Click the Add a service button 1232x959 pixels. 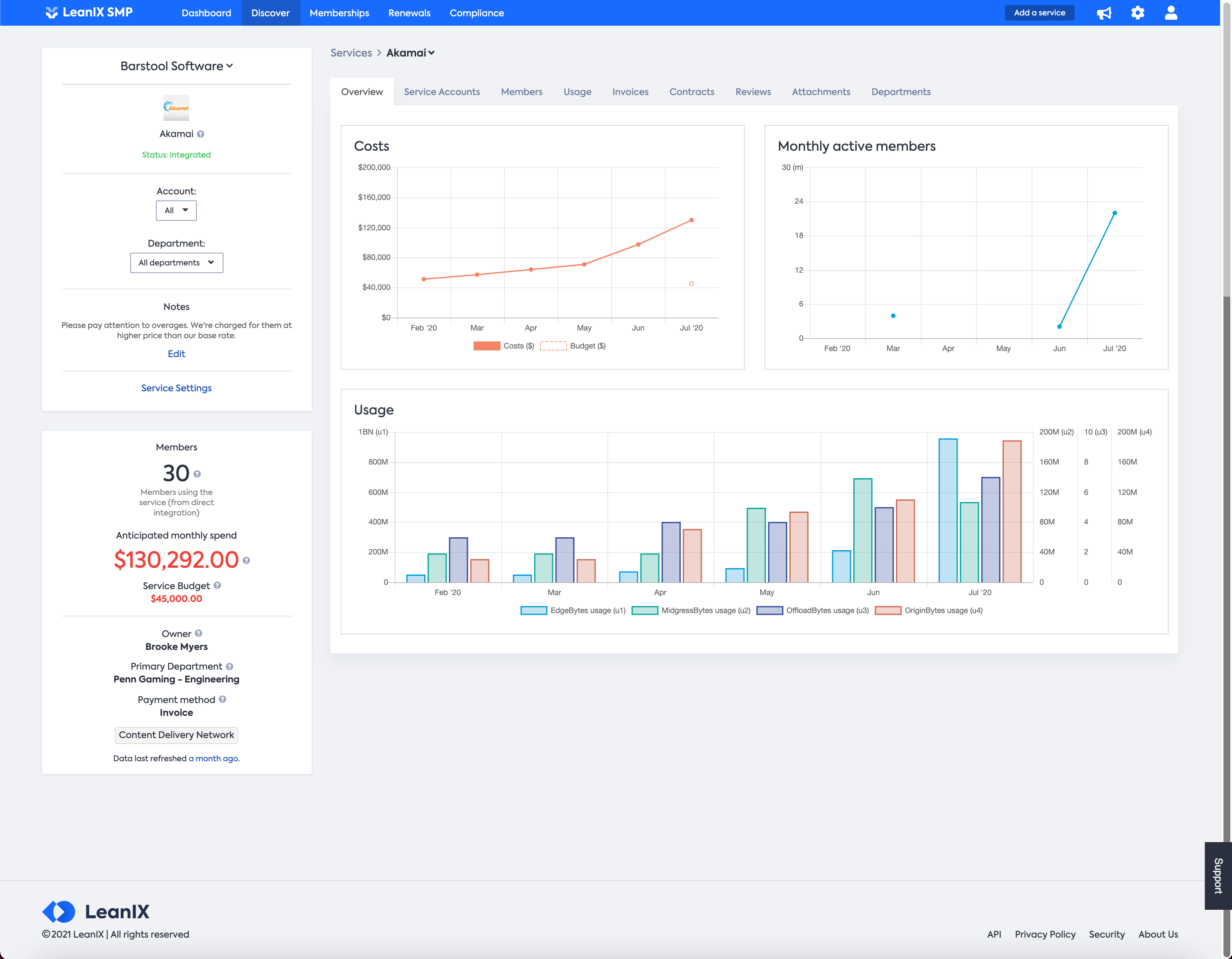[1039, 13]
